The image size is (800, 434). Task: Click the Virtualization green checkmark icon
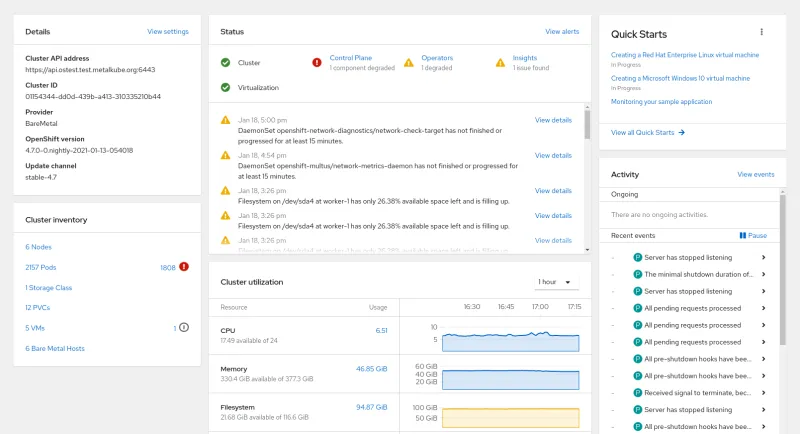click(226, 88)
